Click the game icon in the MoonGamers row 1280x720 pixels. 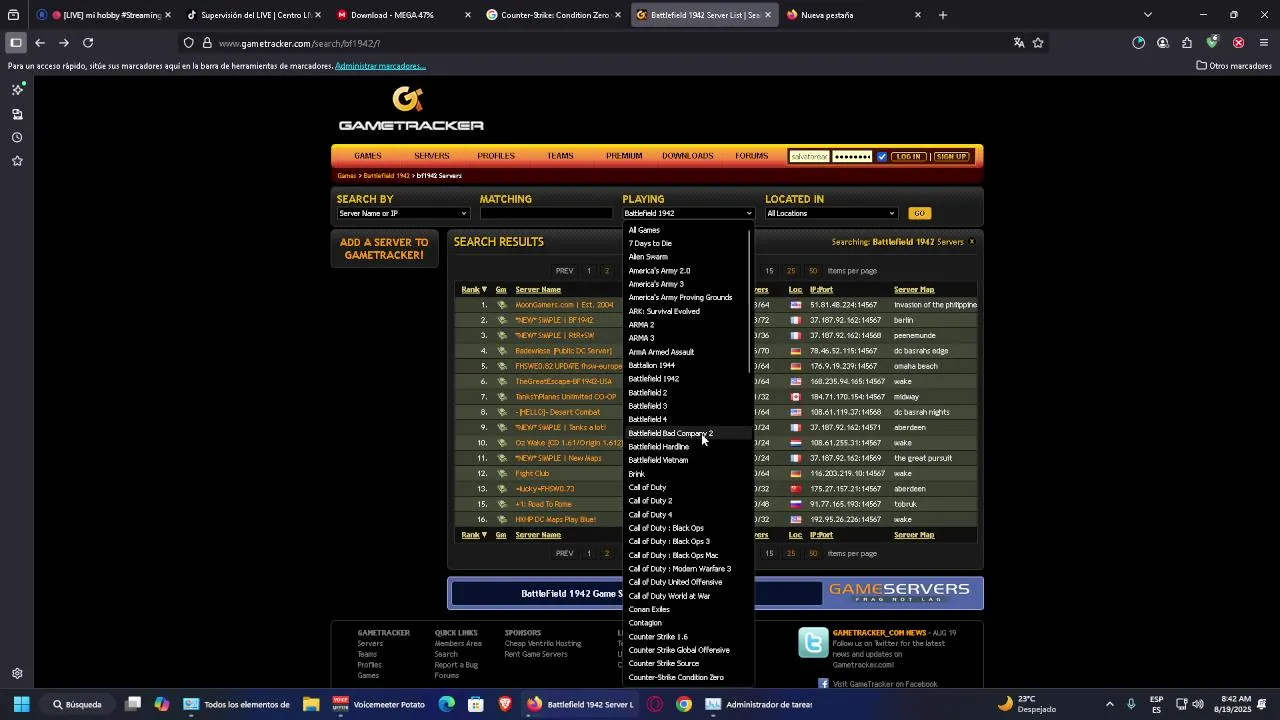(x=501, y=305)
